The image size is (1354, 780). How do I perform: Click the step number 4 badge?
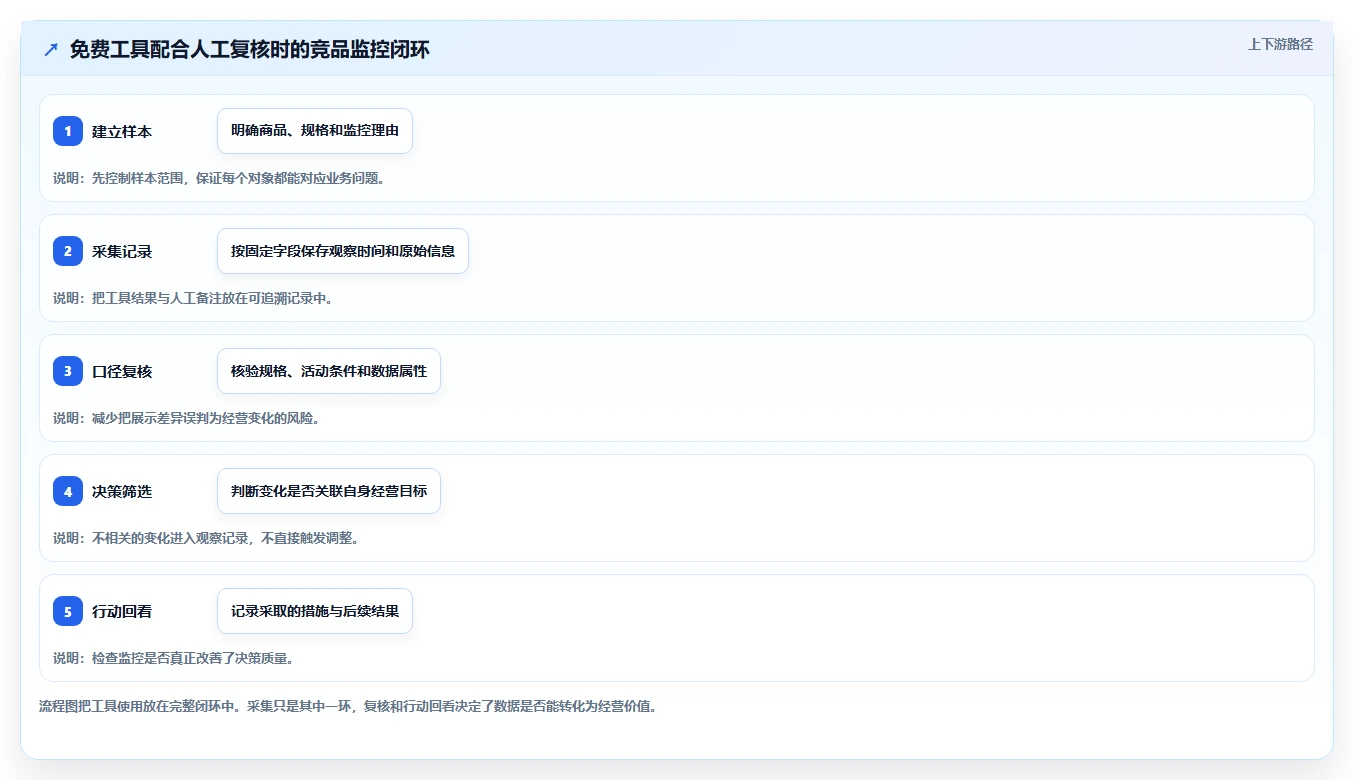pos(68,491)
